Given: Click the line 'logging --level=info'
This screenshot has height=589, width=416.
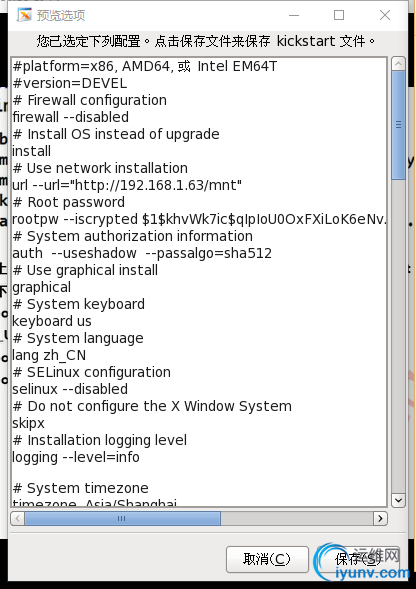Looking at the screenshot, I should coord(76,457).
